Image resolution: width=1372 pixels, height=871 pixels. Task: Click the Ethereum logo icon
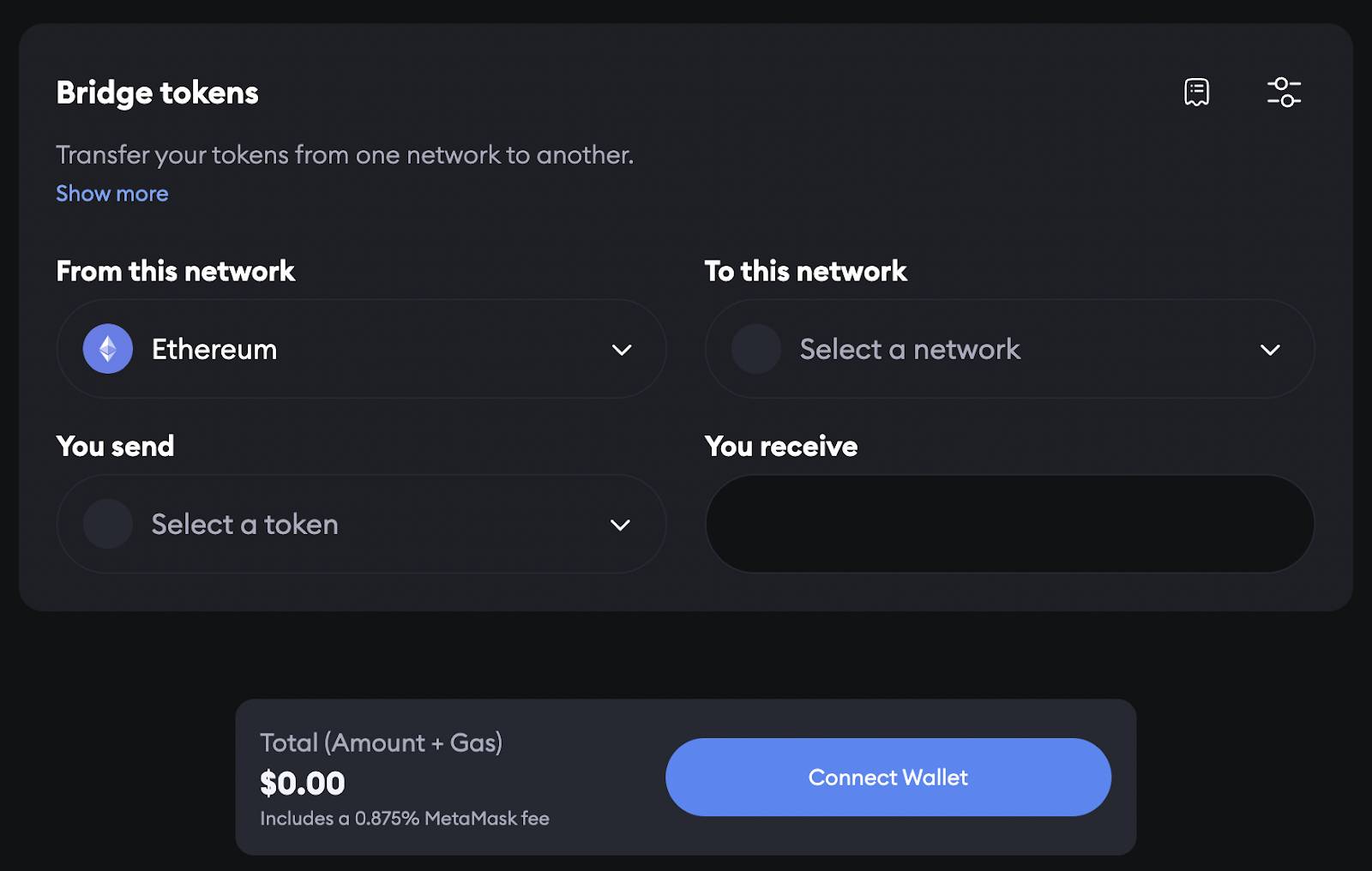(x=108, y=348)
